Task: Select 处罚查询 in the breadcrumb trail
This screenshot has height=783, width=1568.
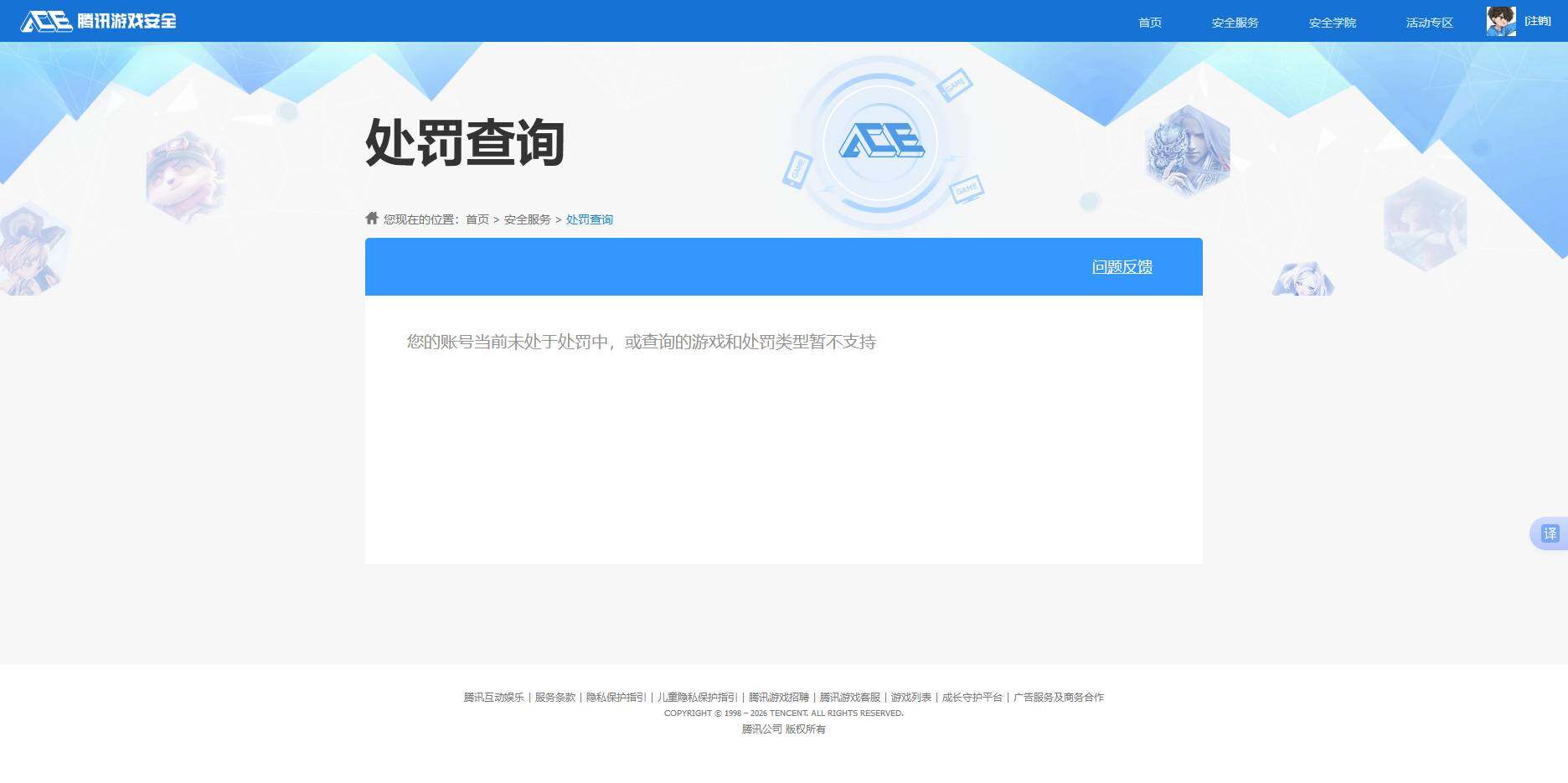Action: [589, 219]
